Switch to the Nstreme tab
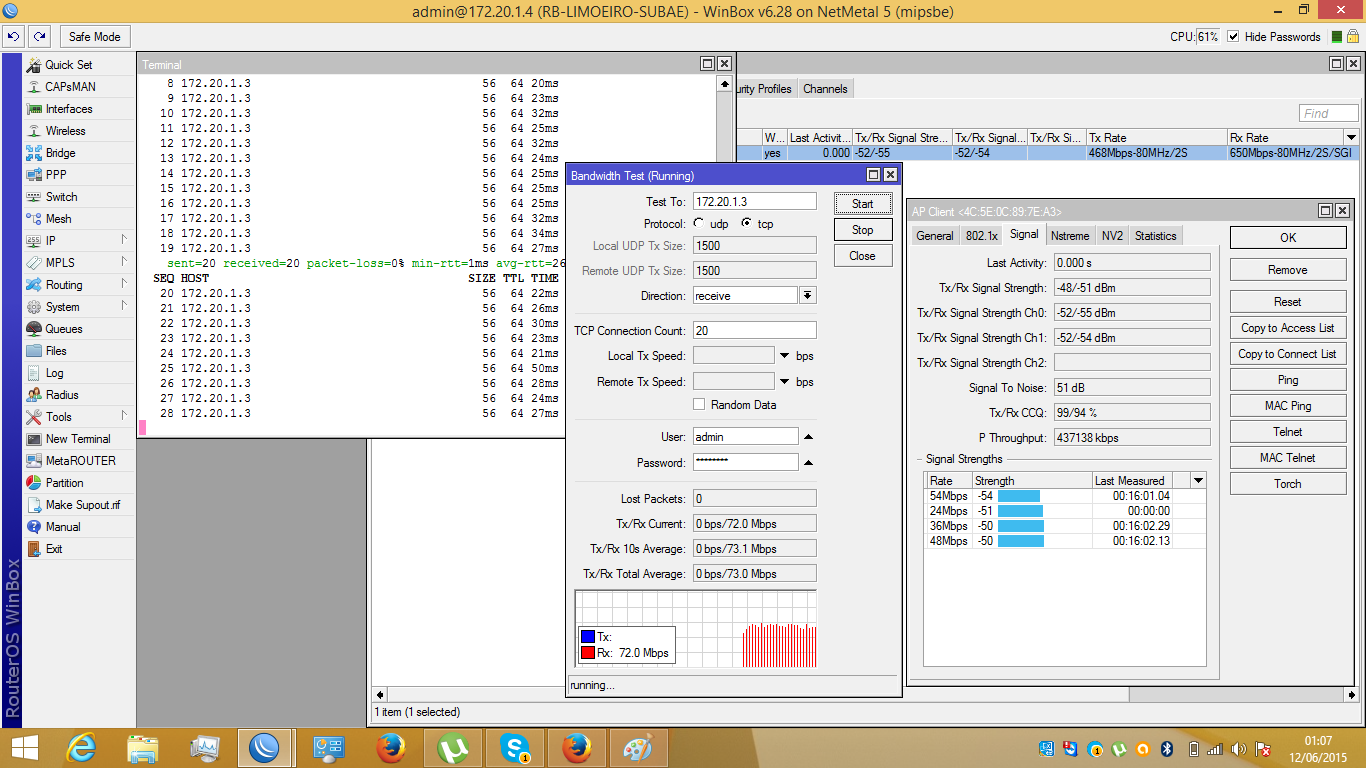The image size is (1366, 768). click(1069, 236)
